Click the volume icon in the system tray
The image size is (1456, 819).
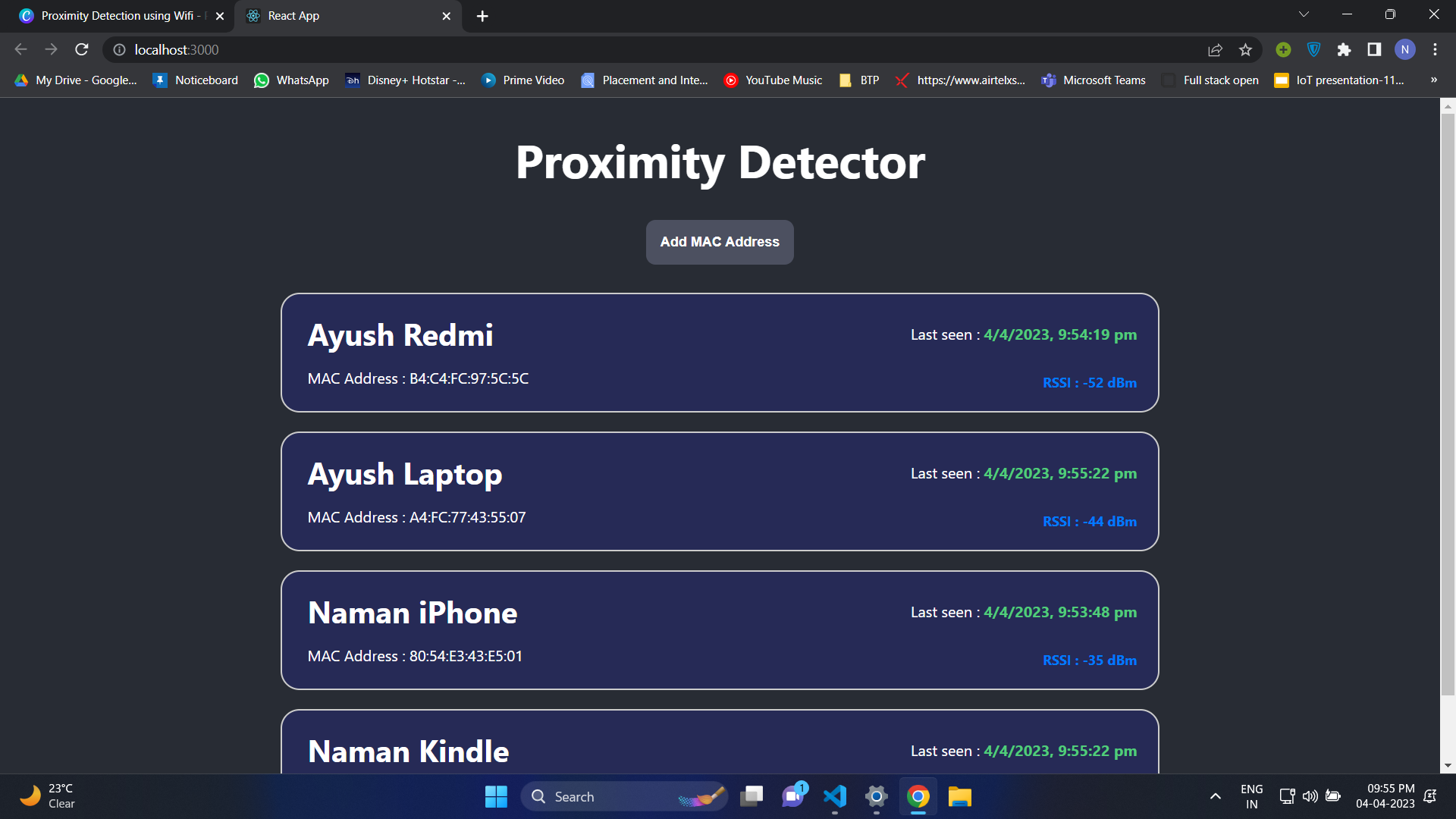(x=1311, y=796)
